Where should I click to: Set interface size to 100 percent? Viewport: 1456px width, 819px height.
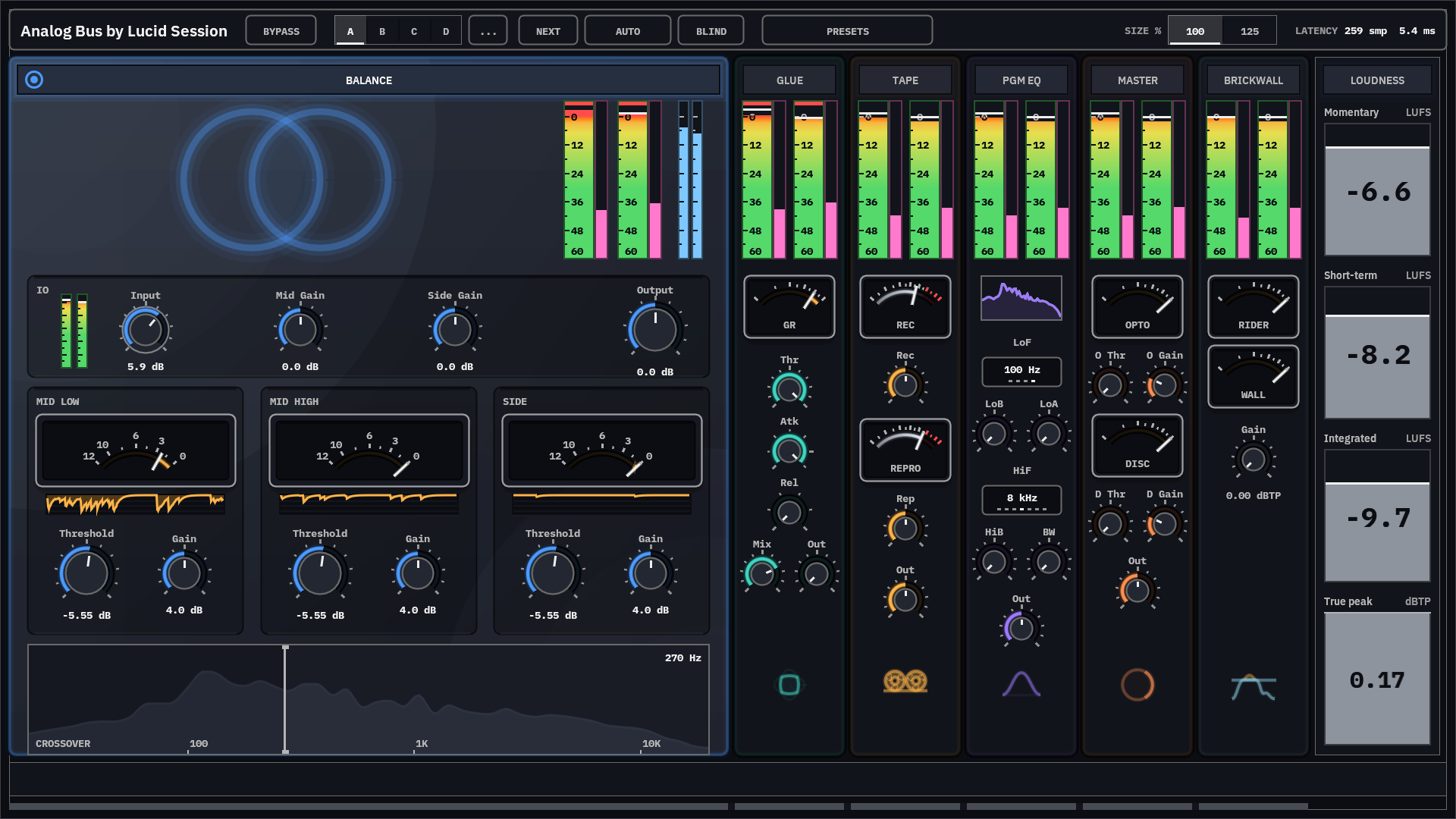[x=1195, y=31]
